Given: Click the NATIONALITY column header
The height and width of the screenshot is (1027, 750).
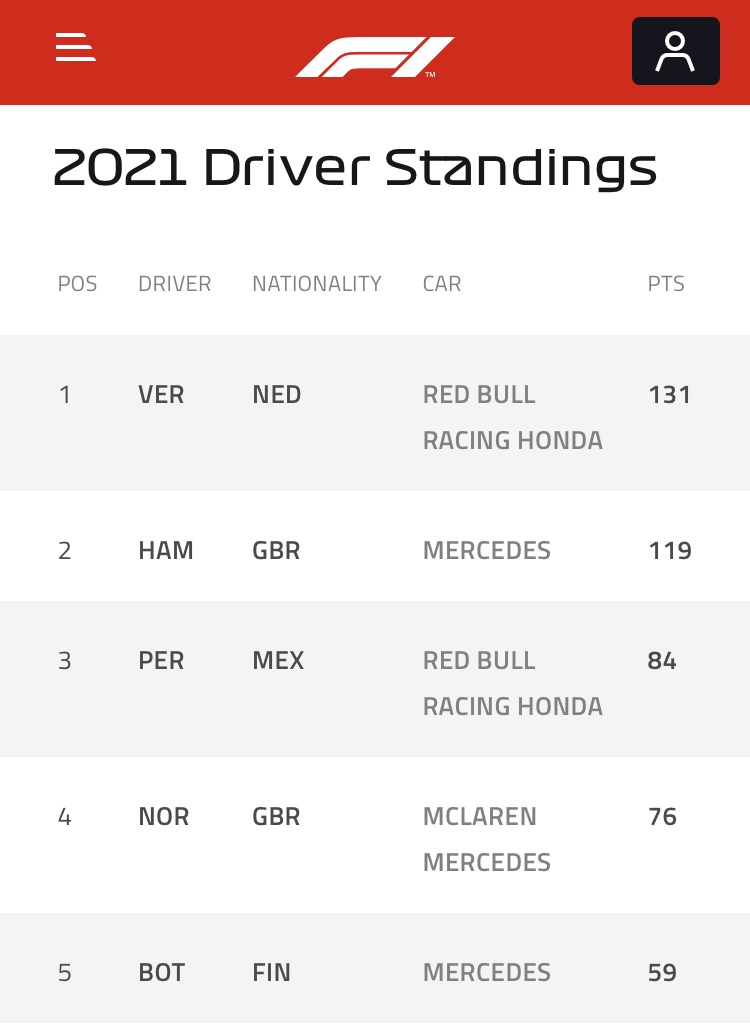Looking at the screenshot, I should coord(317,284).
